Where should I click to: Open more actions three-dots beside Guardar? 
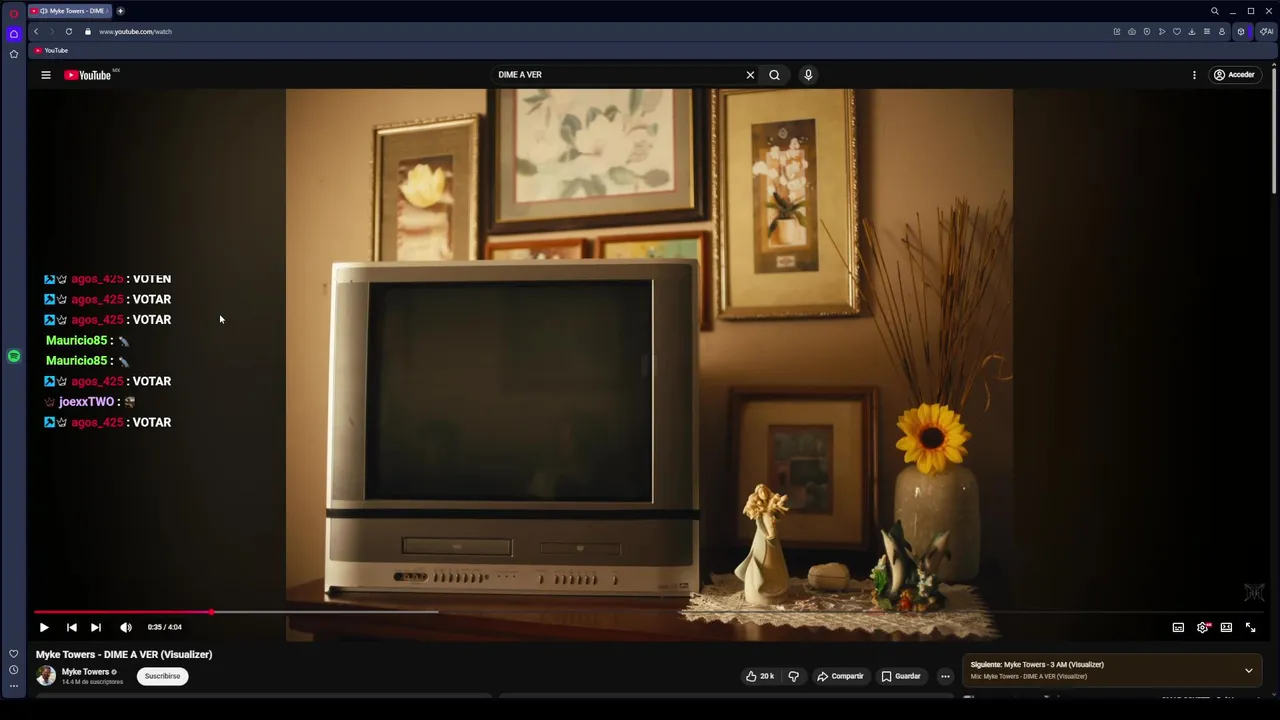coord(945,677)
